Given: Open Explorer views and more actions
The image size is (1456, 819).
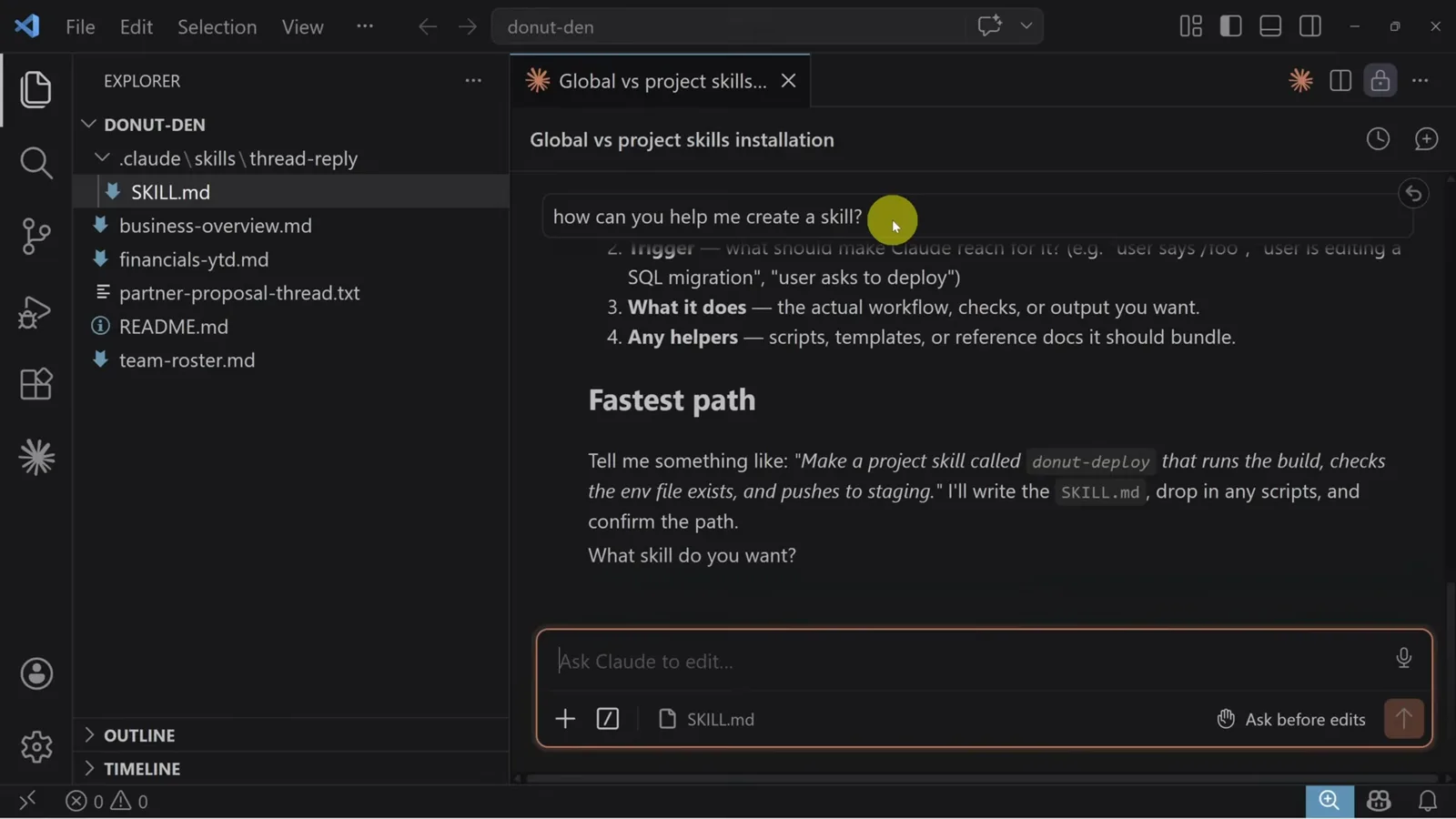Looking at the screenshot, I should [x=473, y=80].
